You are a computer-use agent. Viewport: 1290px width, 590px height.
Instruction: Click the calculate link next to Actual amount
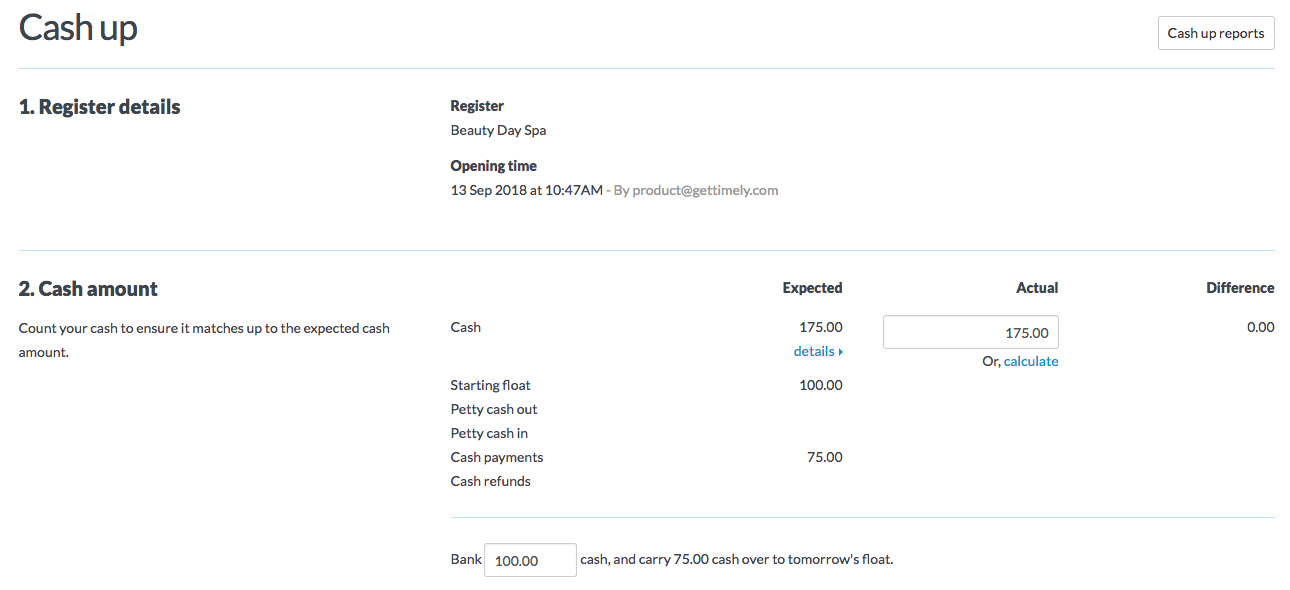point(1031,361)
